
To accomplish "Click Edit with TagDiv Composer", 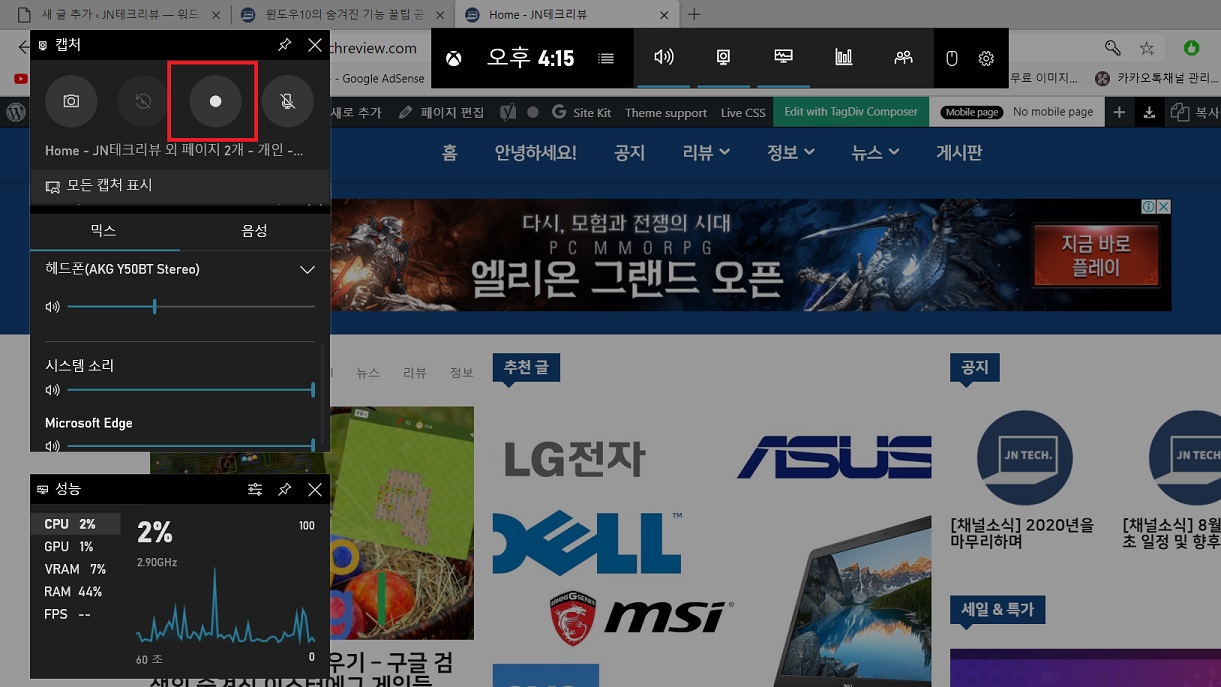I will 851,112.
